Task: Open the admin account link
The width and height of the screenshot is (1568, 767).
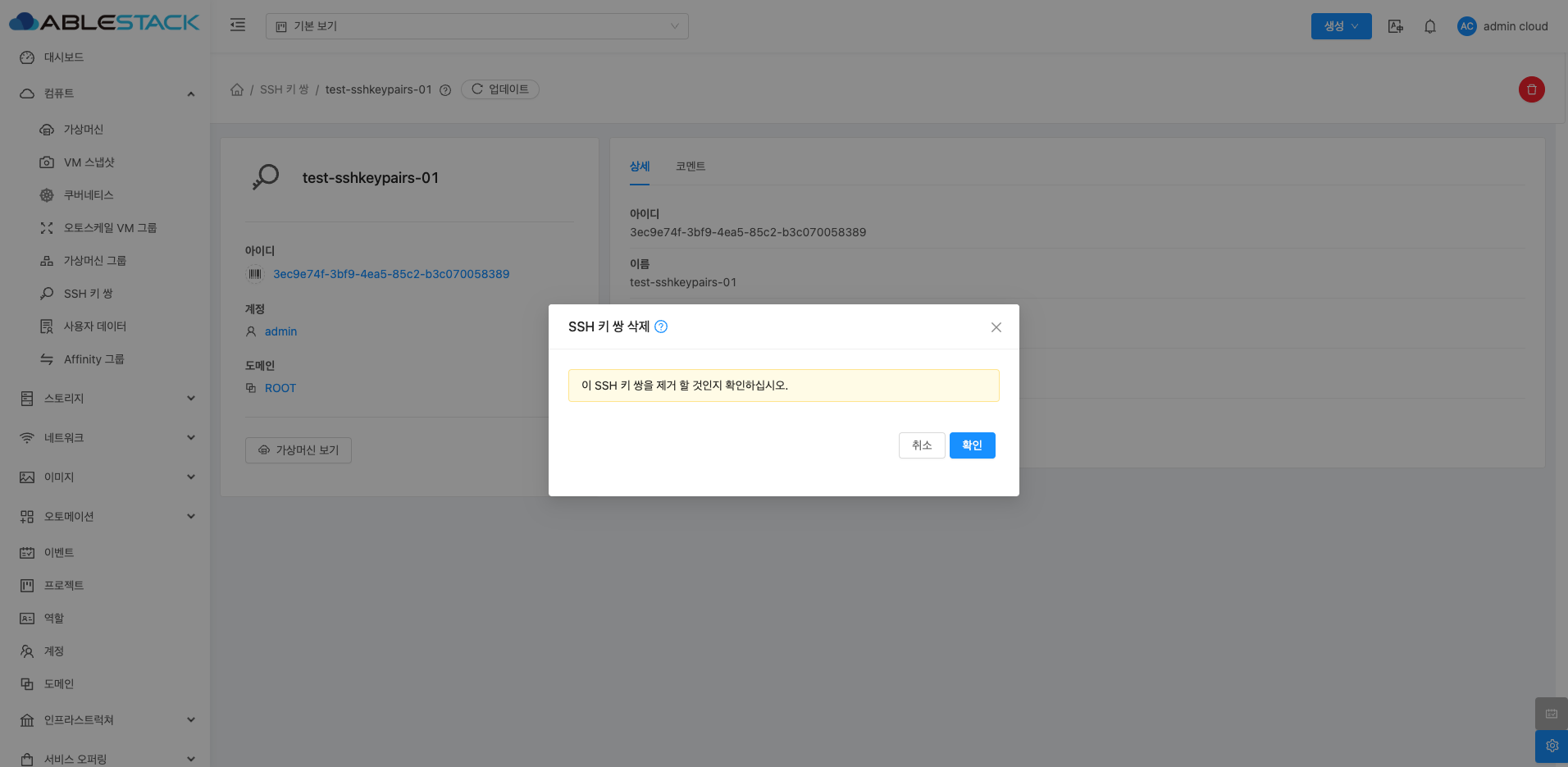Action: 280,331
